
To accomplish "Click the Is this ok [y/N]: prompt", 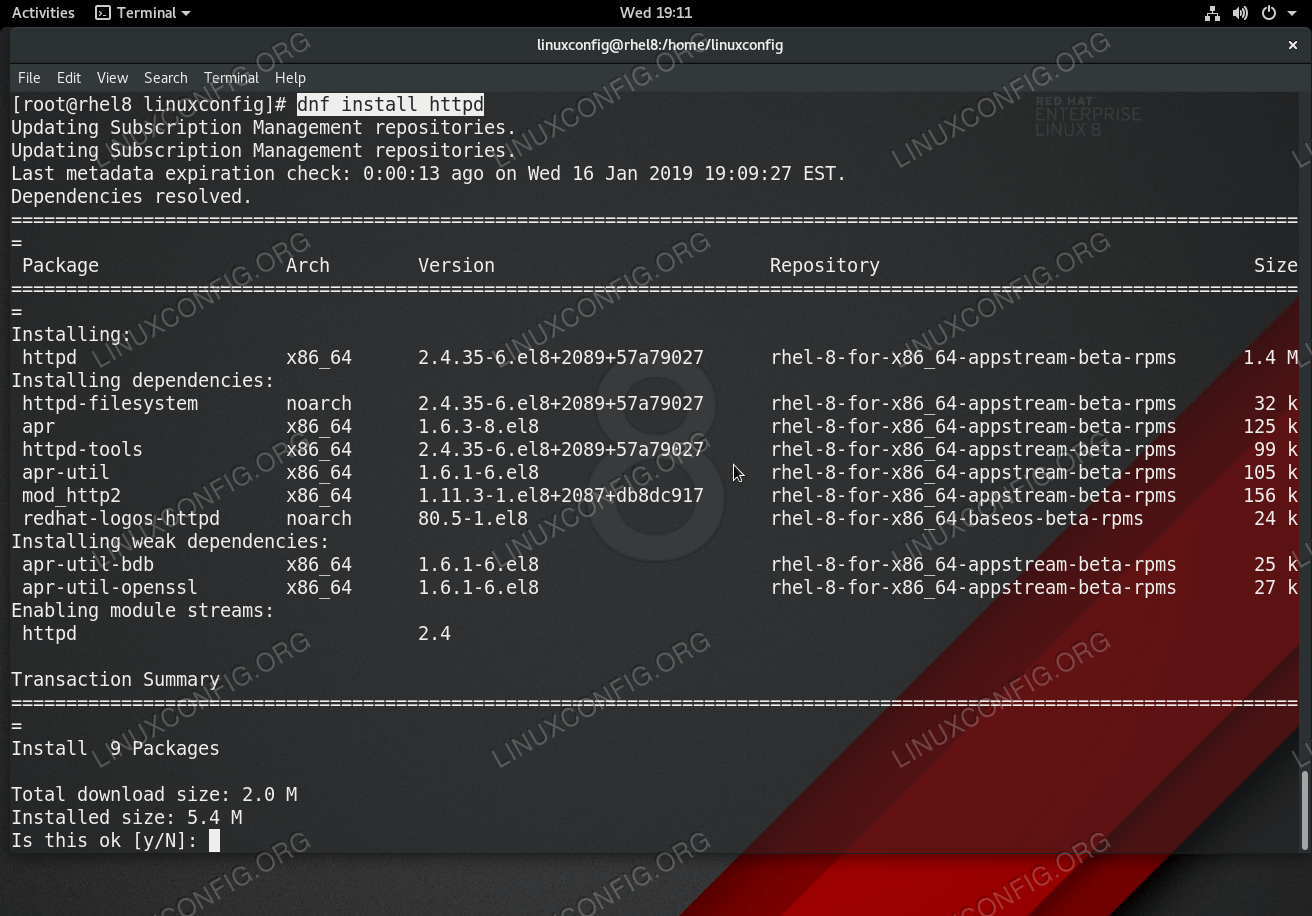I will [104, 841].
